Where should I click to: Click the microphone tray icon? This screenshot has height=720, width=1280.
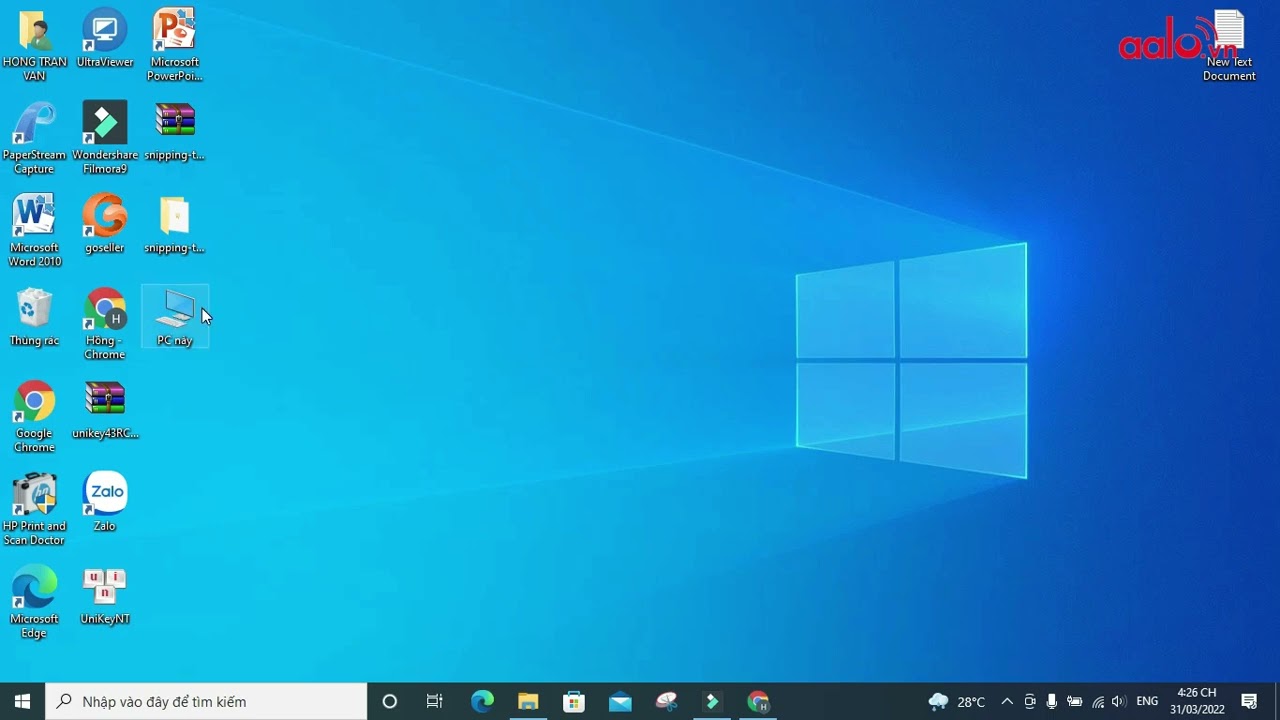click(1052, 702)
